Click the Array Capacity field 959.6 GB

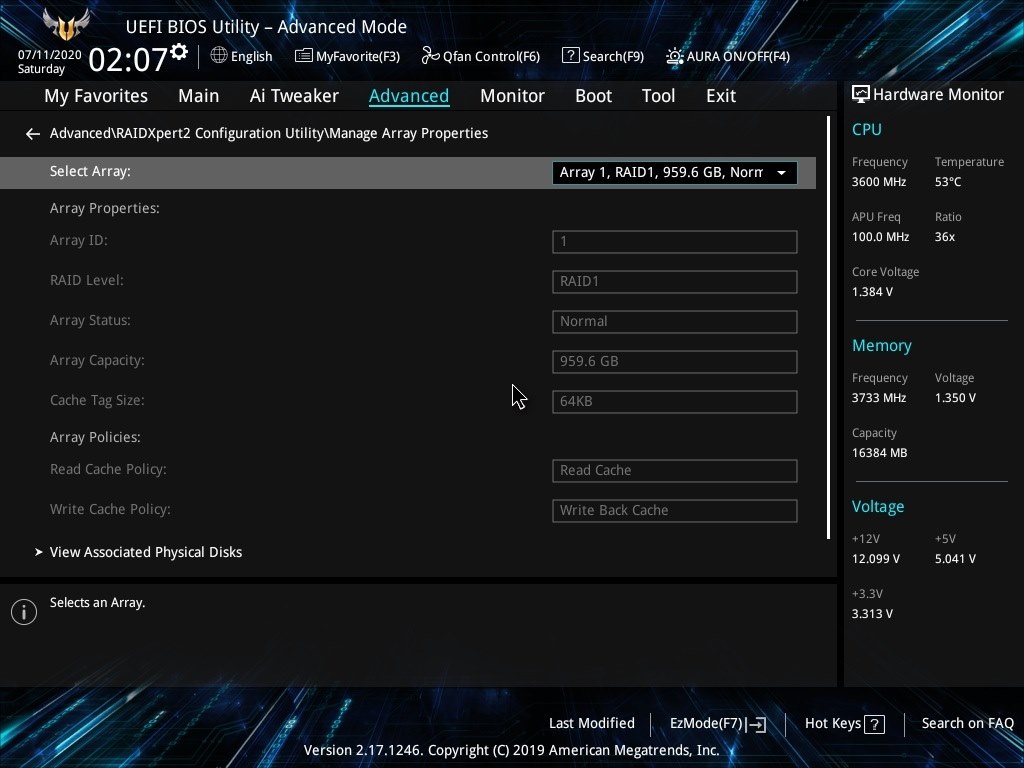(x=675, y=361)
